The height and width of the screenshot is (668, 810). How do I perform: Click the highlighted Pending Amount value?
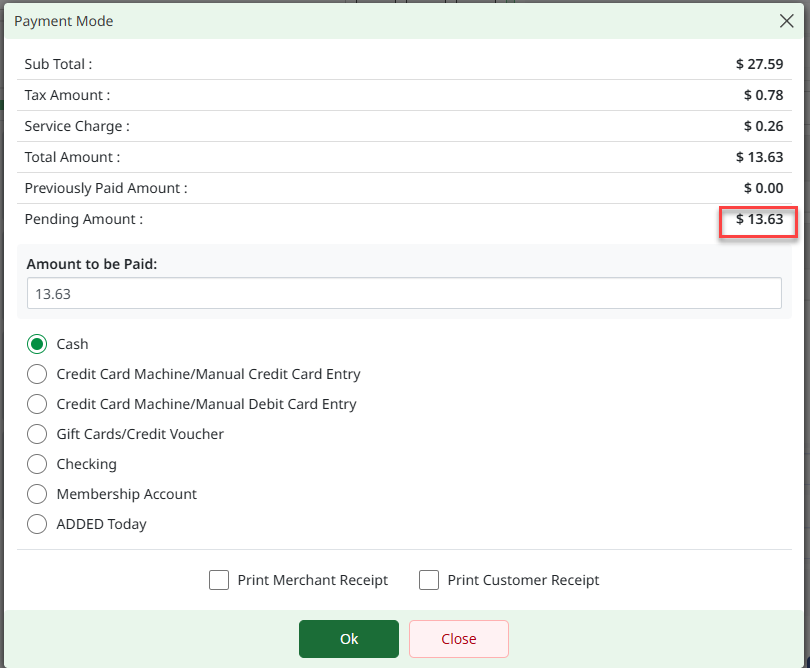tap(759, 219)
